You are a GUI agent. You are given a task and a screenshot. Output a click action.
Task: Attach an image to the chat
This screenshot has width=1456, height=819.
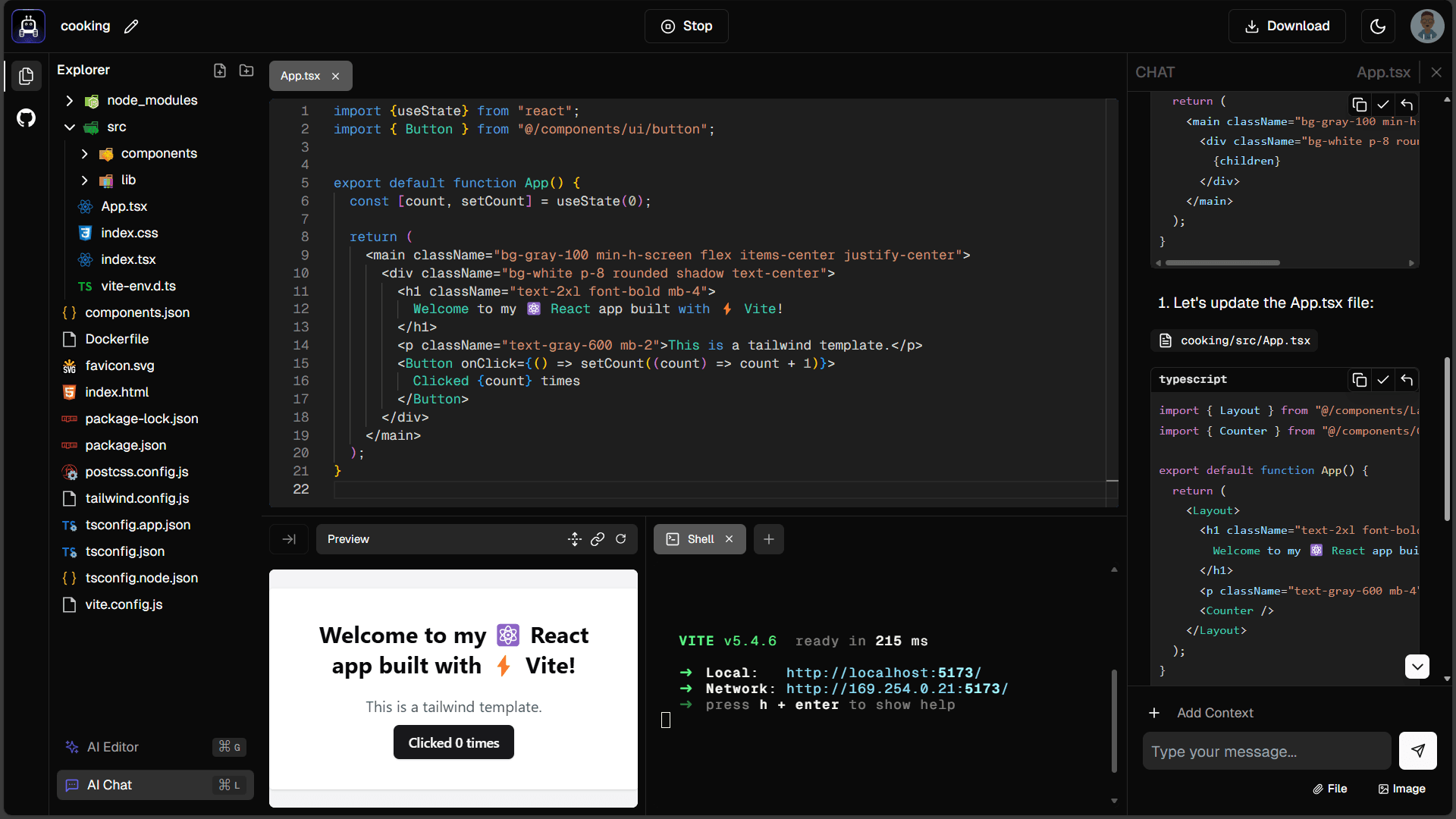1401,789
